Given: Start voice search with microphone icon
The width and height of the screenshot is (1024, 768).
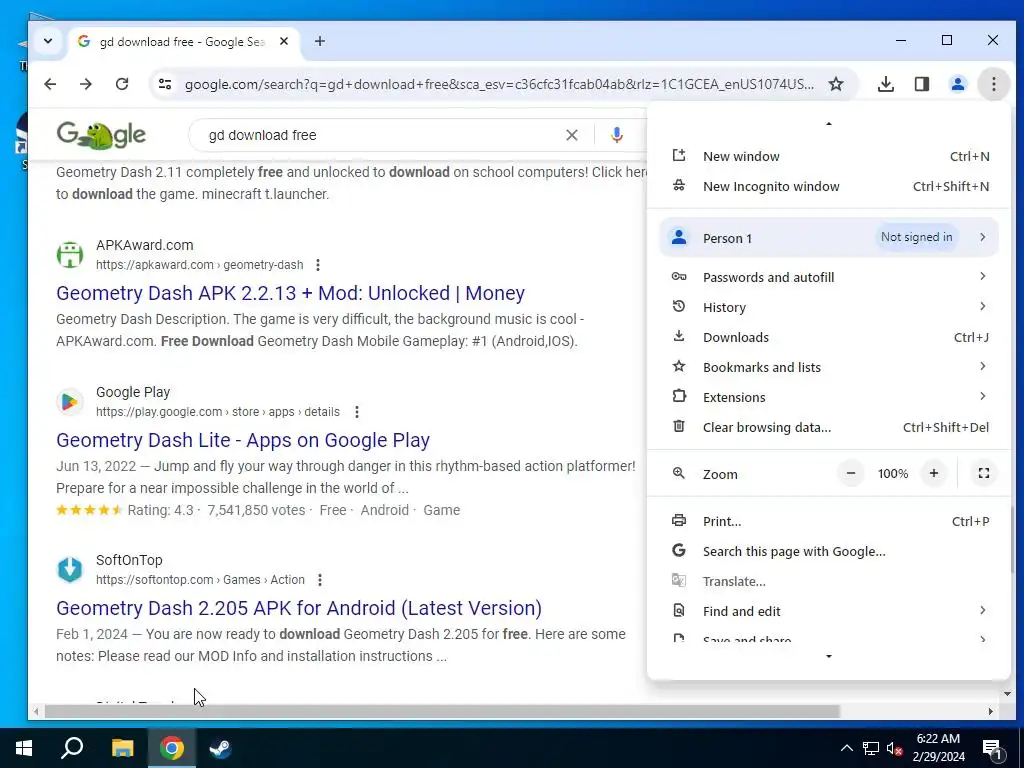Looking at the screenshot, I should pyautogui.click(x=616, y=135).
